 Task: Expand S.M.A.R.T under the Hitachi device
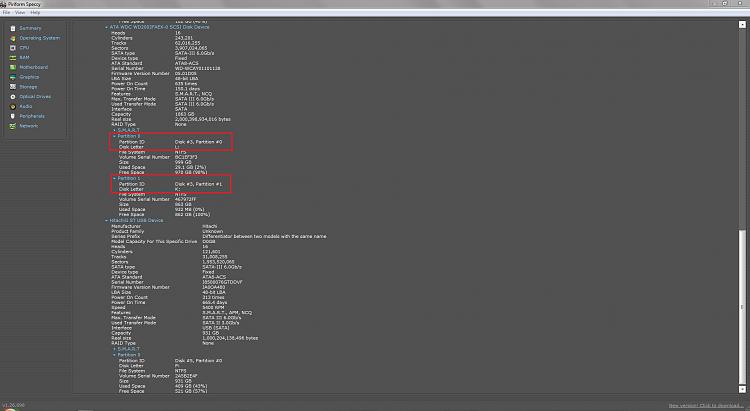[x=114, y=349]
